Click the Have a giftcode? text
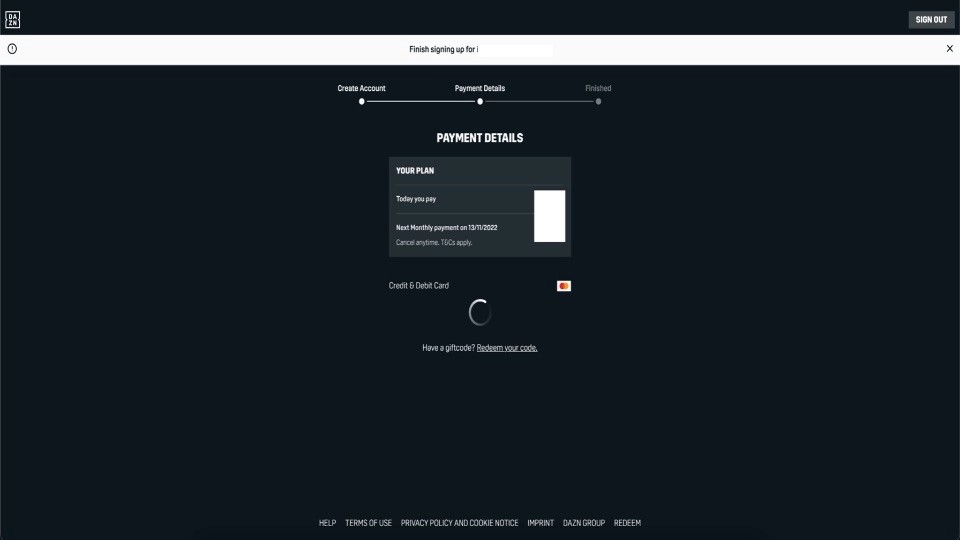This screenshot has width=960, height=540. tap(448, 348)
